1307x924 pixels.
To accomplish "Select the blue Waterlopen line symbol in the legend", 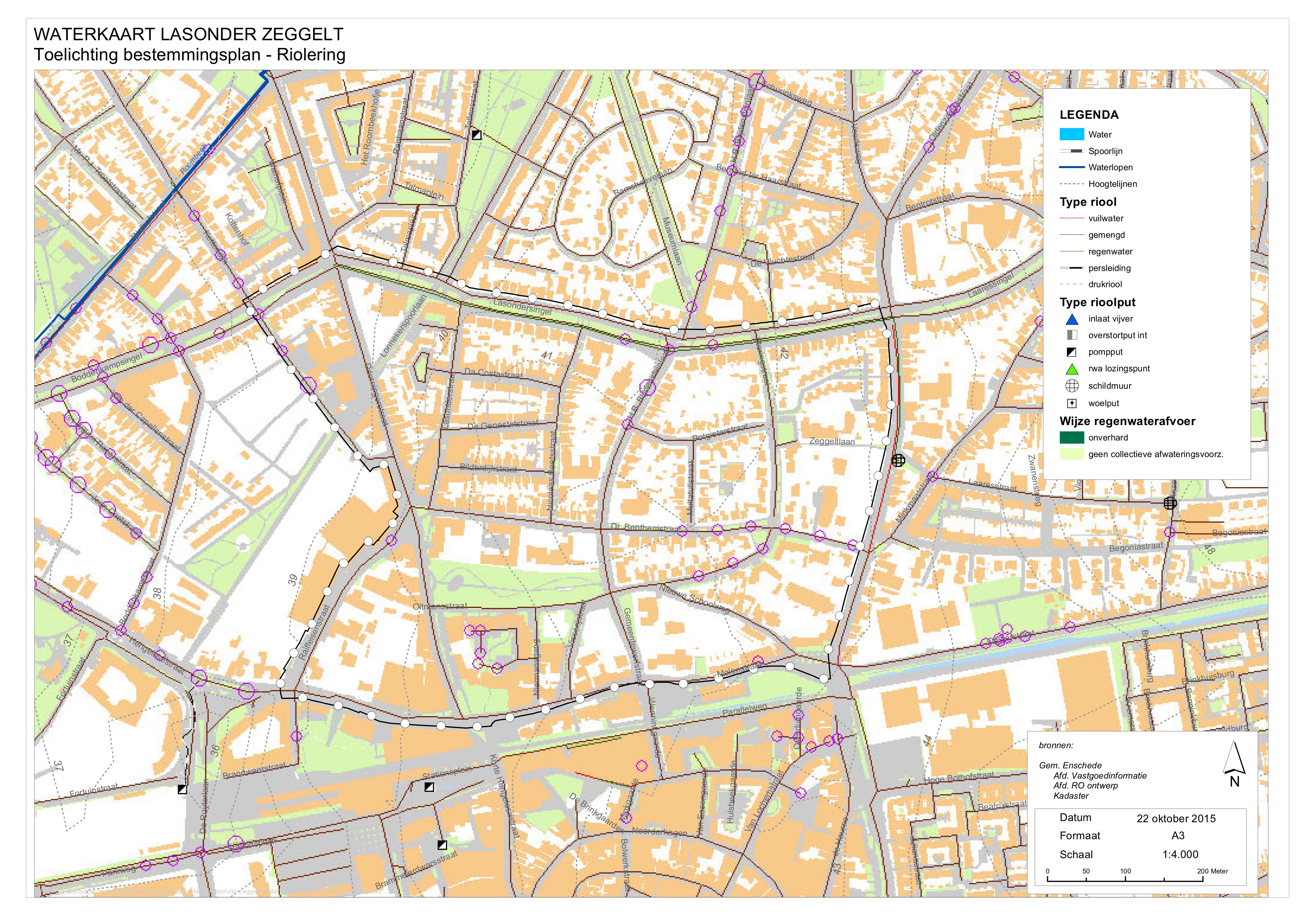I will click(1071, 167).
